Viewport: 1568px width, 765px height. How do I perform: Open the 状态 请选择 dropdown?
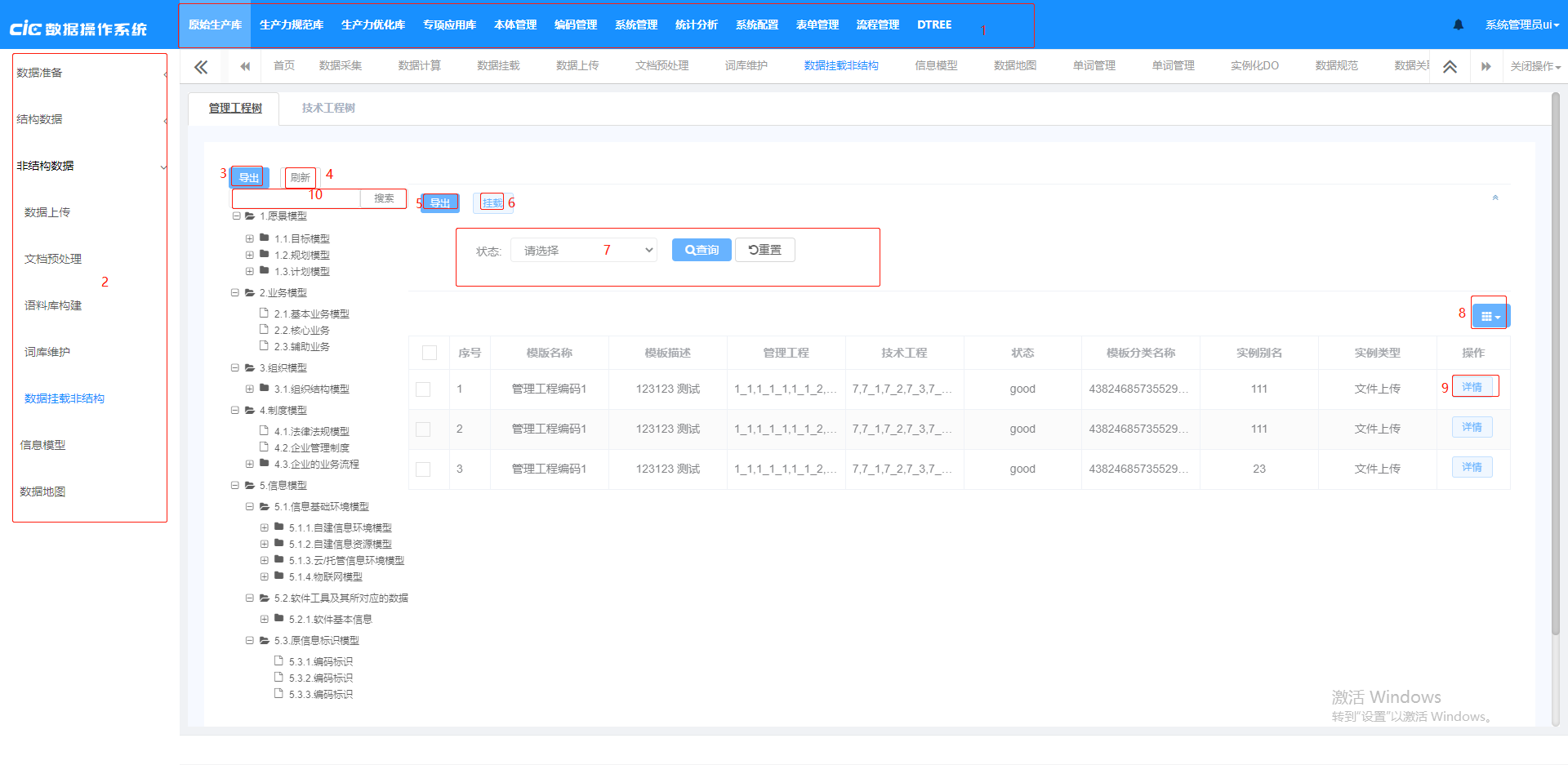point(585,251)
